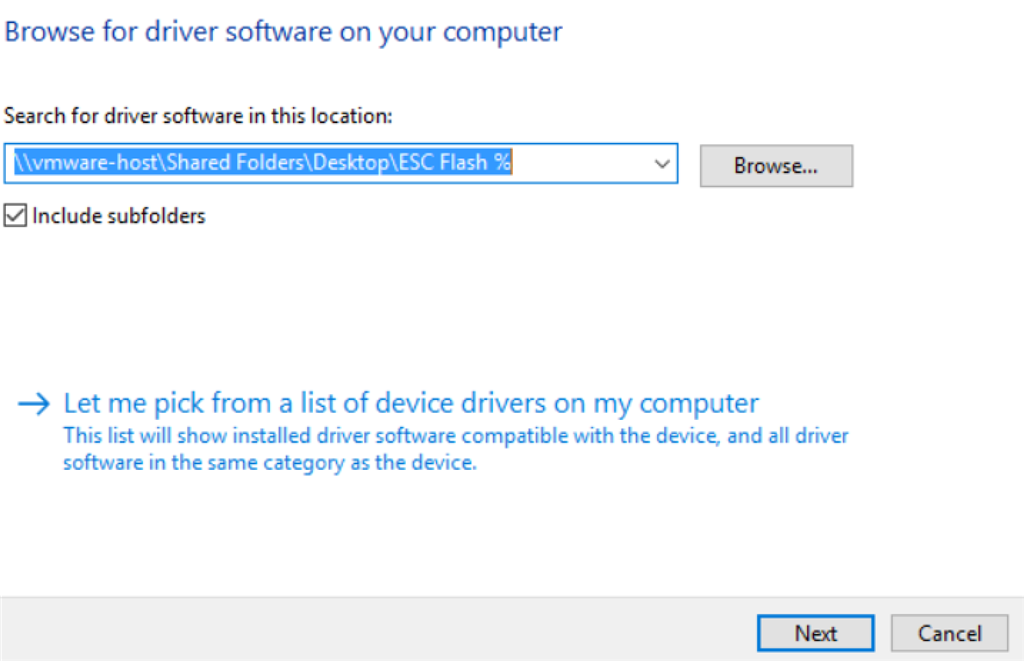Open the Browse... folder picker button

[x=776, y=166]
